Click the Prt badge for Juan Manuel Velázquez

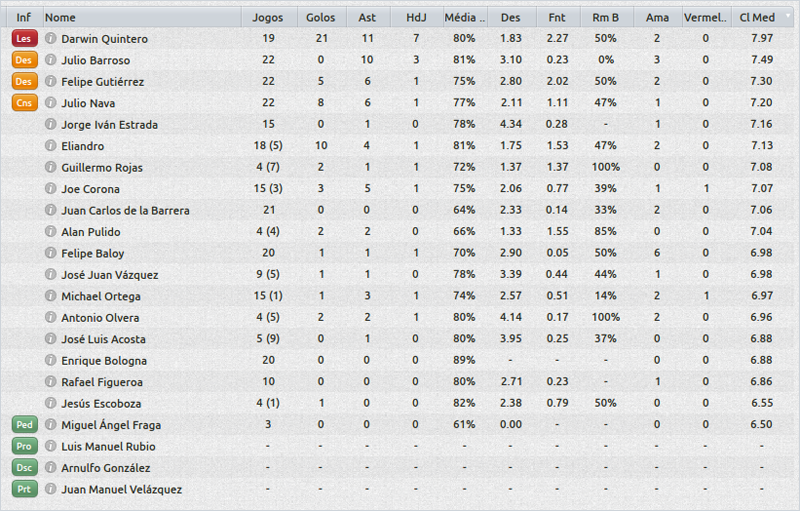[23, 489]
